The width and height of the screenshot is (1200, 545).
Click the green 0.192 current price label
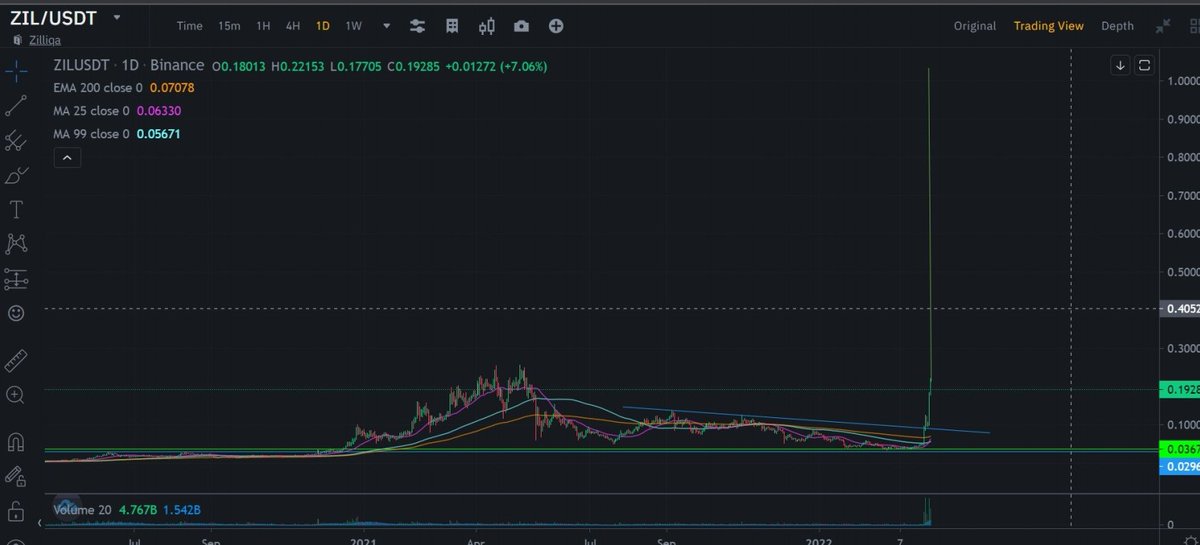1180,389
